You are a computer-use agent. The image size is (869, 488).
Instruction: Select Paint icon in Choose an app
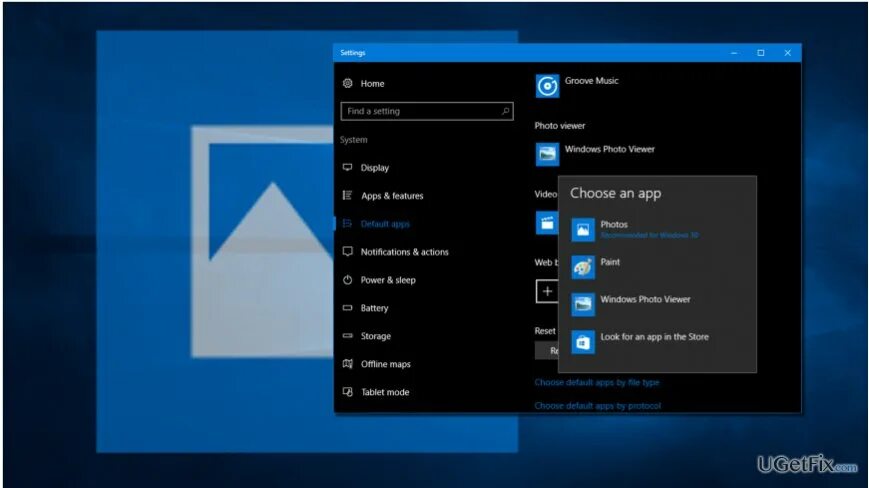click(x=583, y=267)
